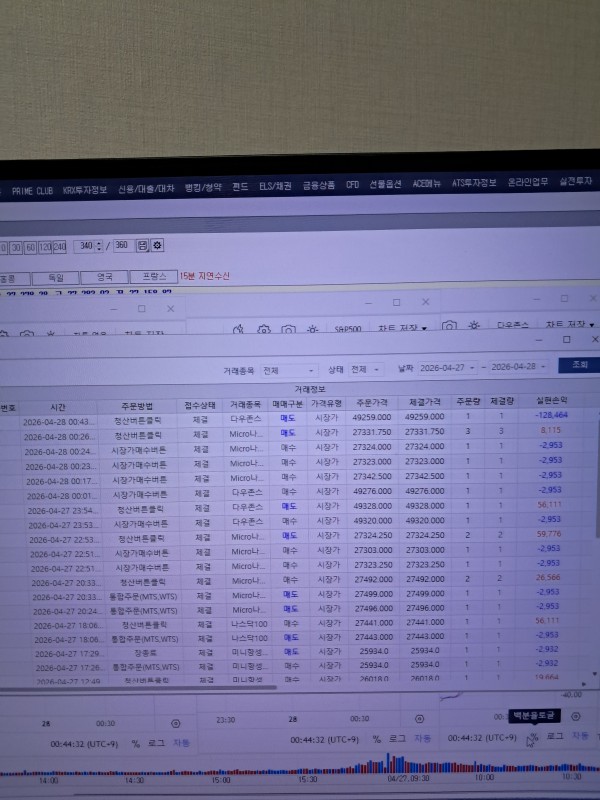Viewport: 600px width, 800px height.
Task: Click the 다우존스 symbol label in chart toolbar
Action: tap(512, 324)
